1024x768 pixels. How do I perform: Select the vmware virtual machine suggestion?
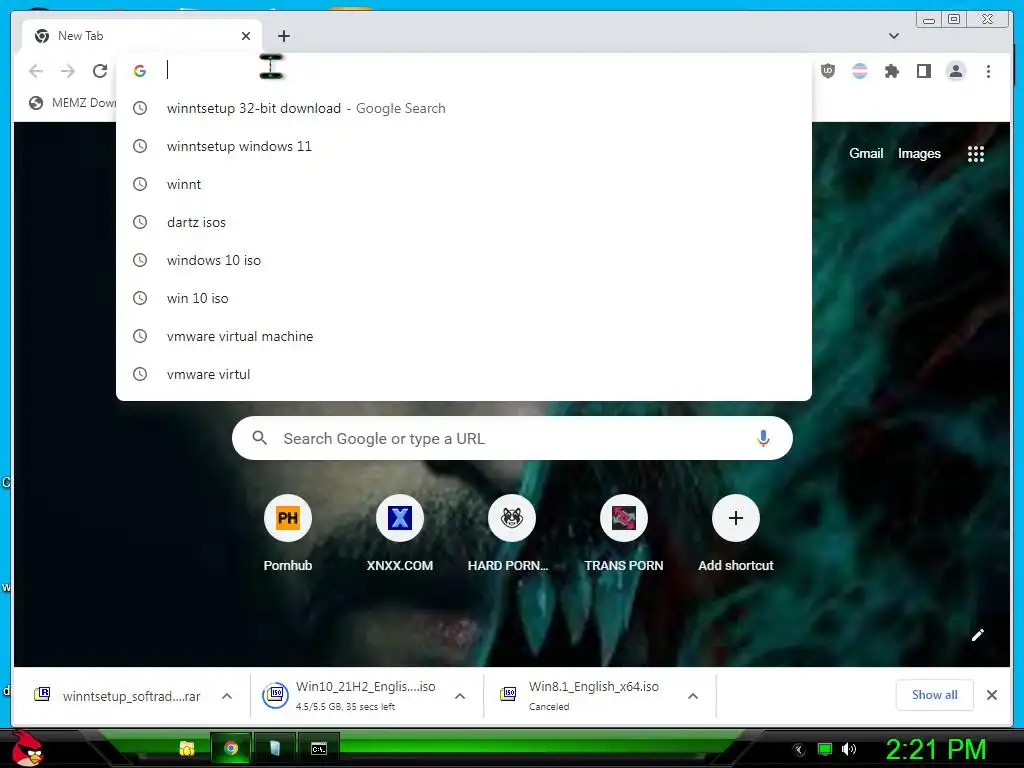[464, 336]
